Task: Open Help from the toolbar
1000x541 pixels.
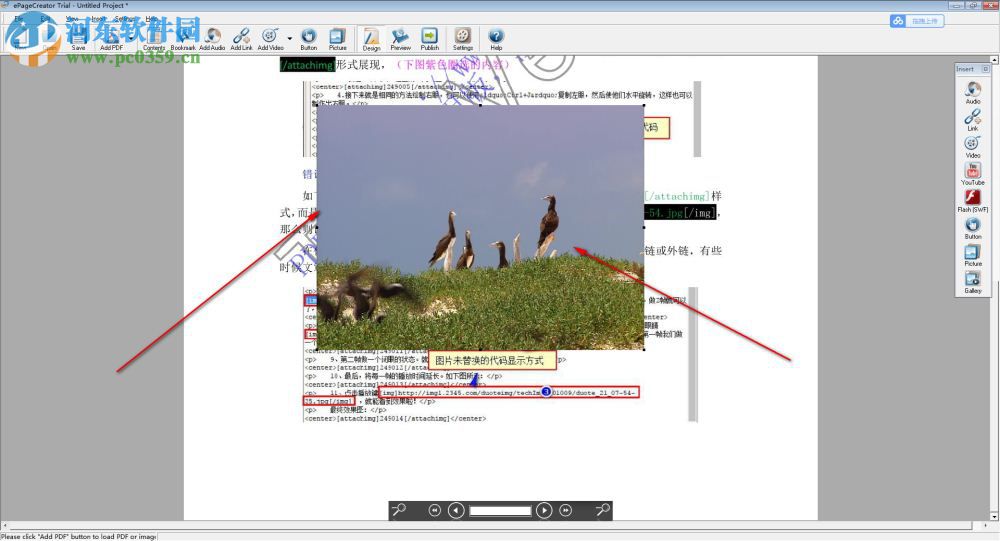Action: coord(496,38)
